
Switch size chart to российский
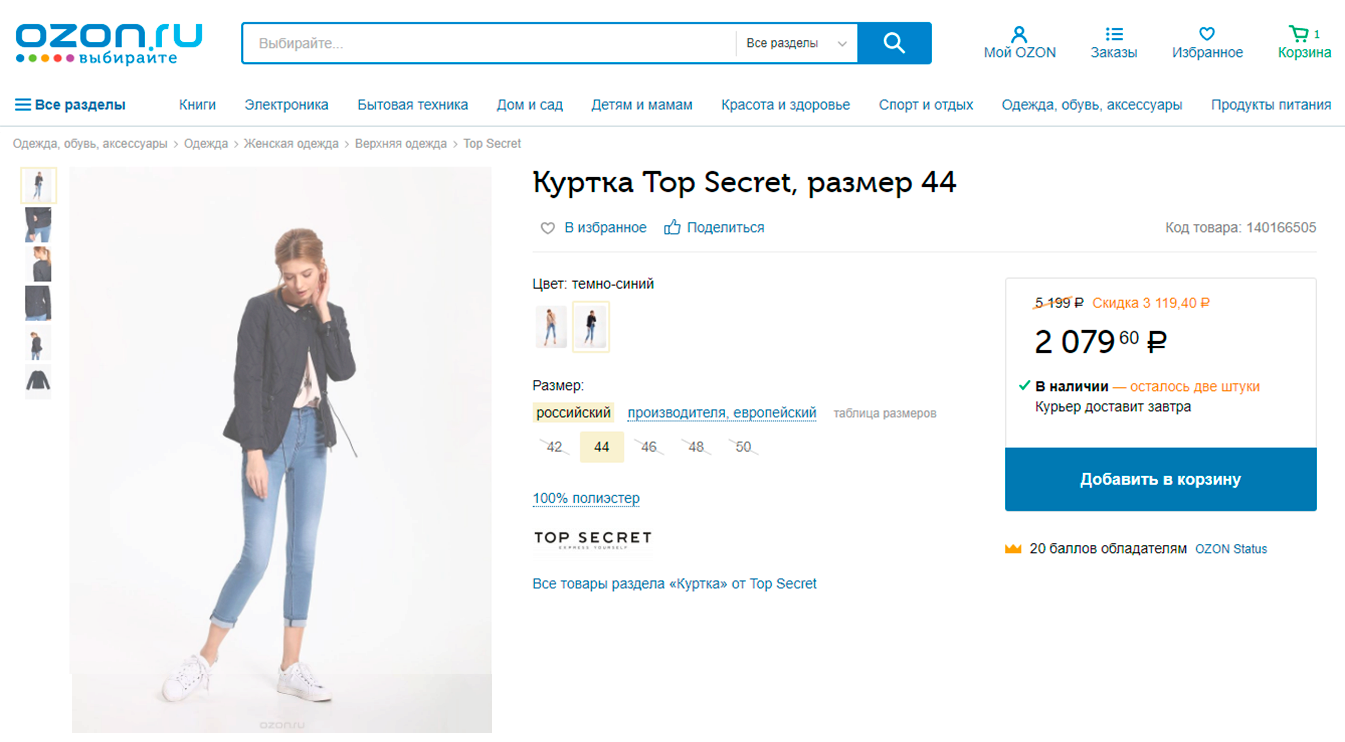tap(573, 413)
